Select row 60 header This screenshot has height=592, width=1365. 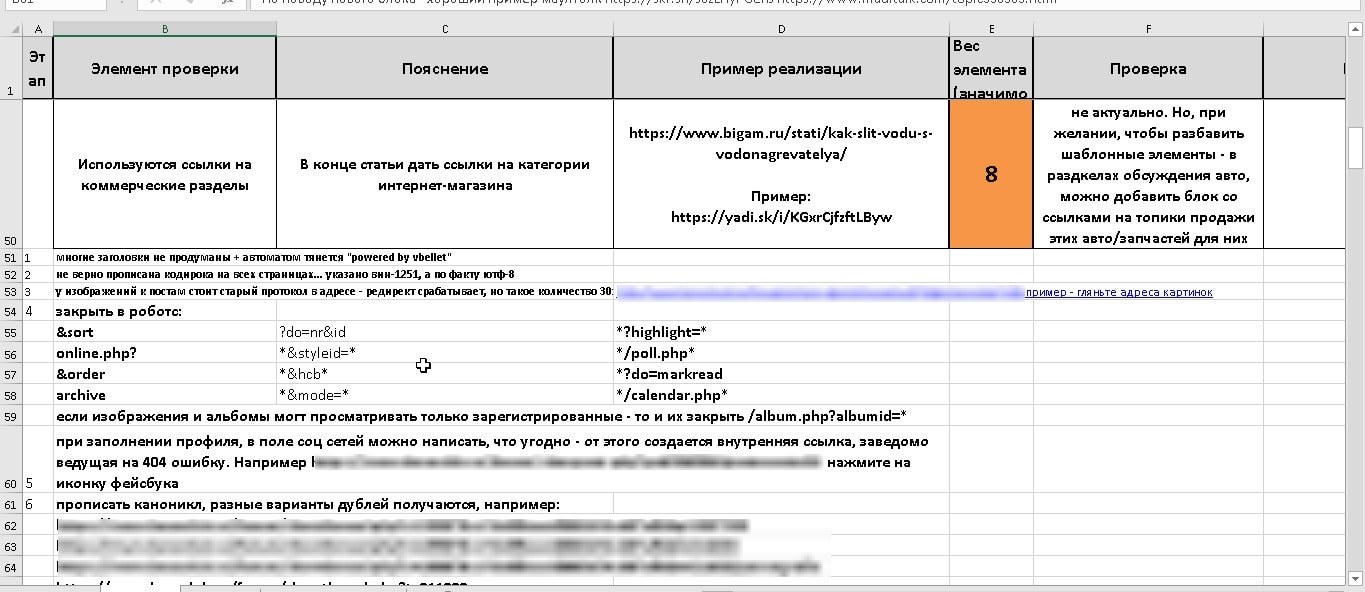(11, 461)
